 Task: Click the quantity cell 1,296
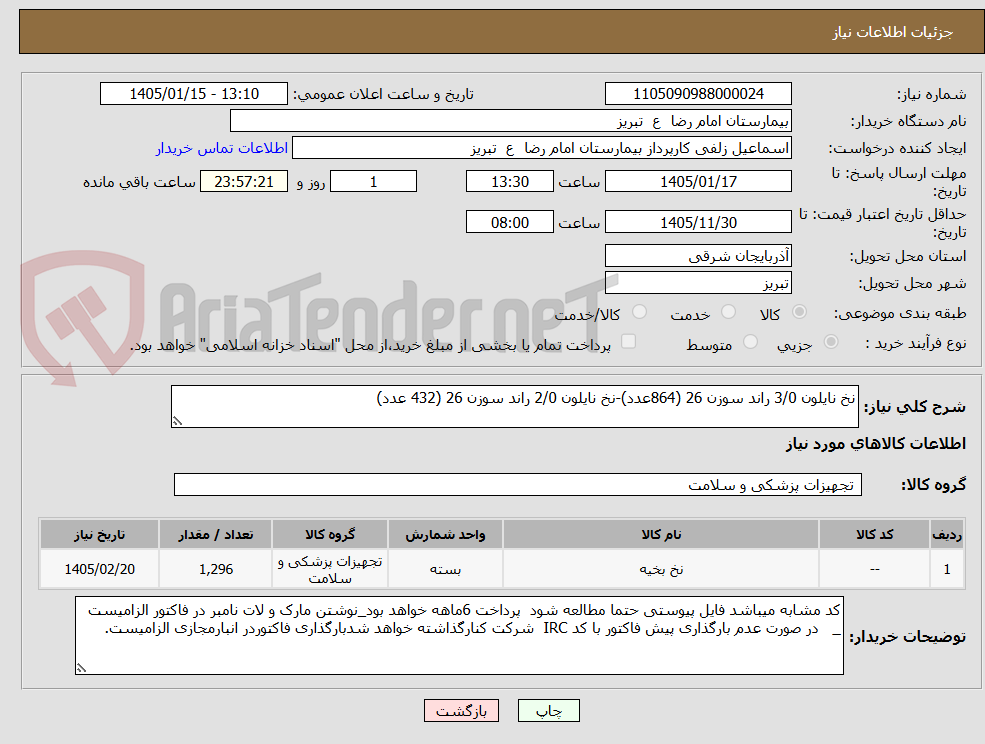(215, 569)
